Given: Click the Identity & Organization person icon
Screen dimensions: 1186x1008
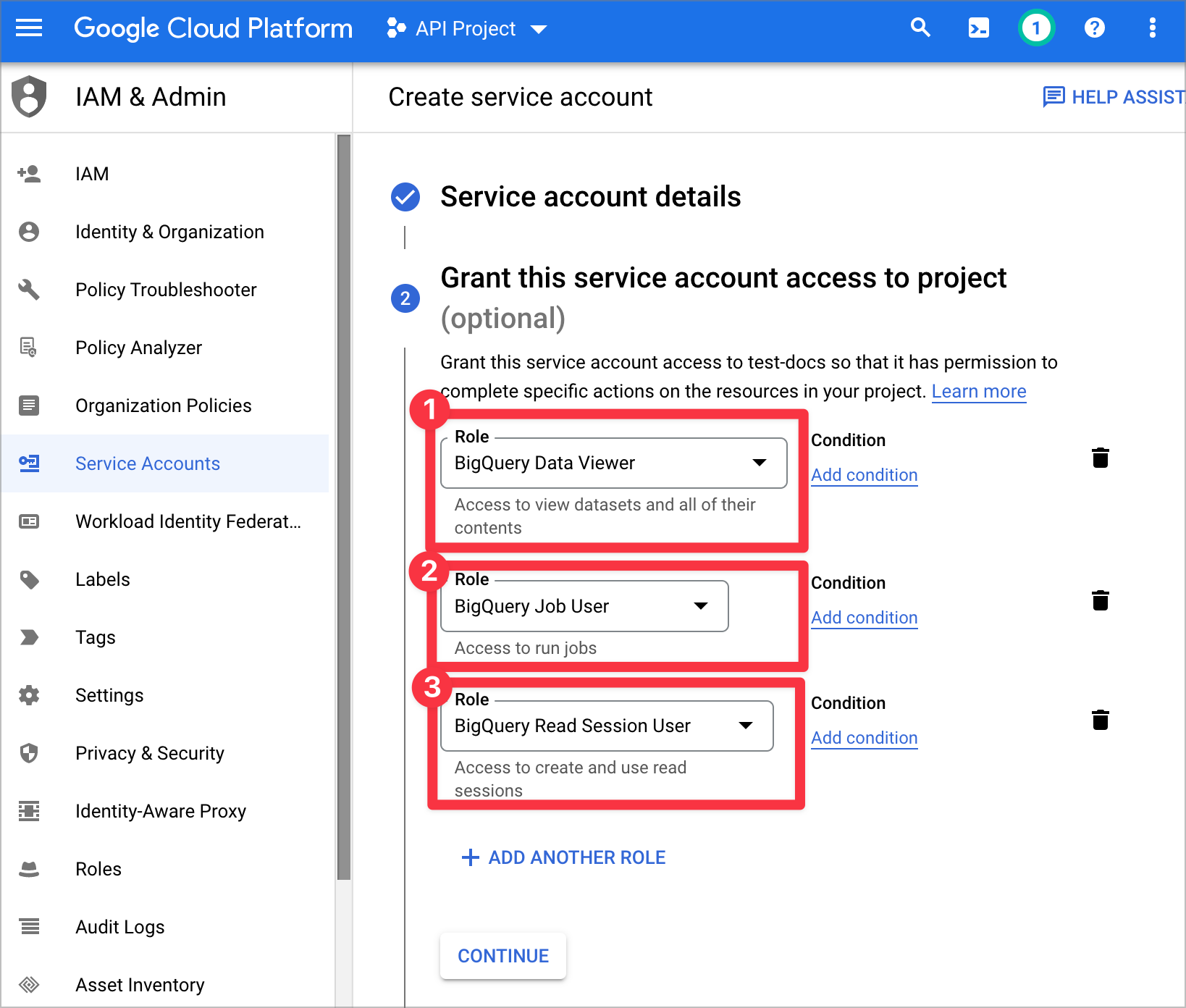Looking at the screenshot, I should [x=29, y=232].
